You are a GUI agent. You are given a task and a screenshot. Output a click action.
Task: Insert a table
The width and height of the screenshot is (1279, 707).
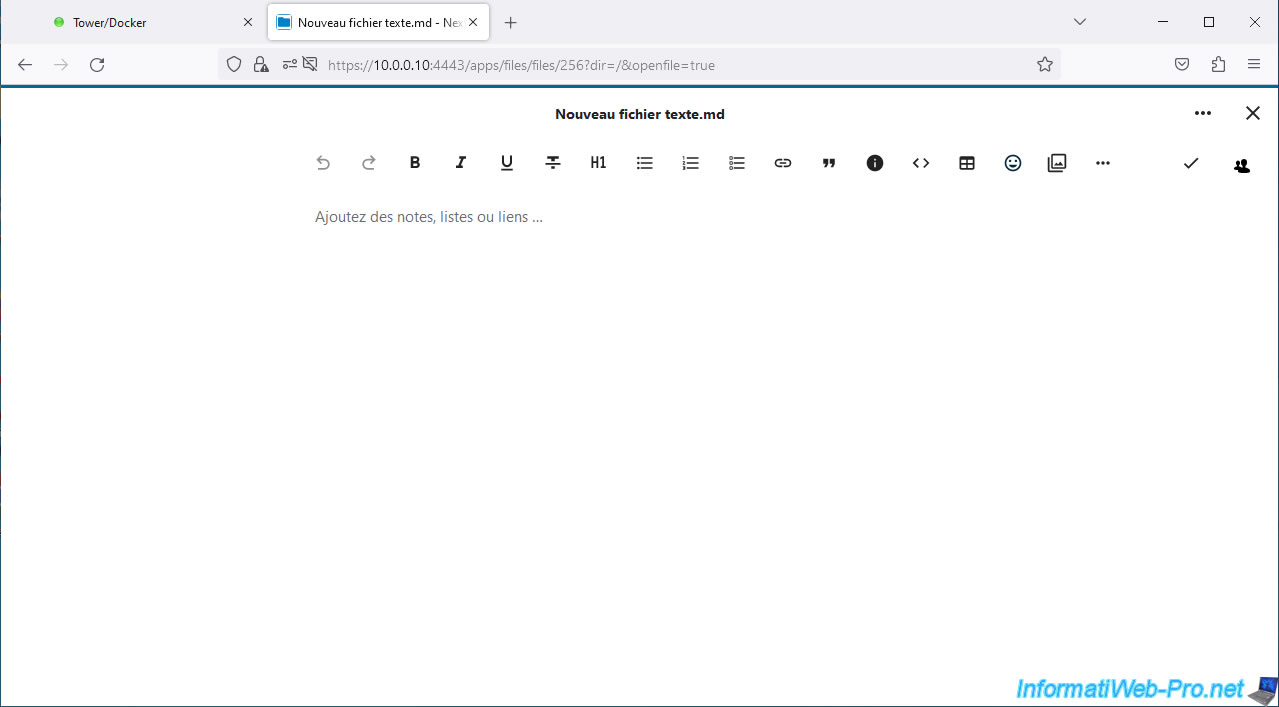967,163
